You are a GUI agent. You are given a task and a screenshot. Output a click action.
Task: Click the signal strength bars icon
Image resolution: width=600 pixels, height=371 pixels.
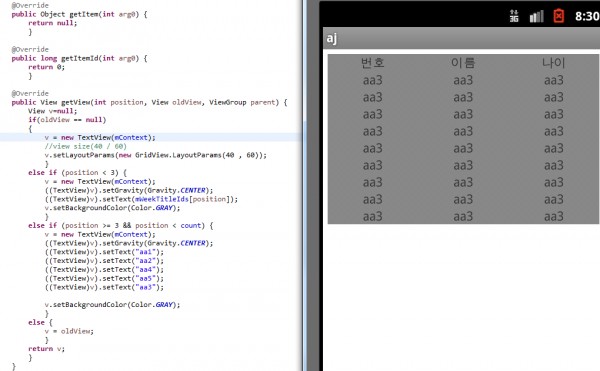tap(536, 16)
